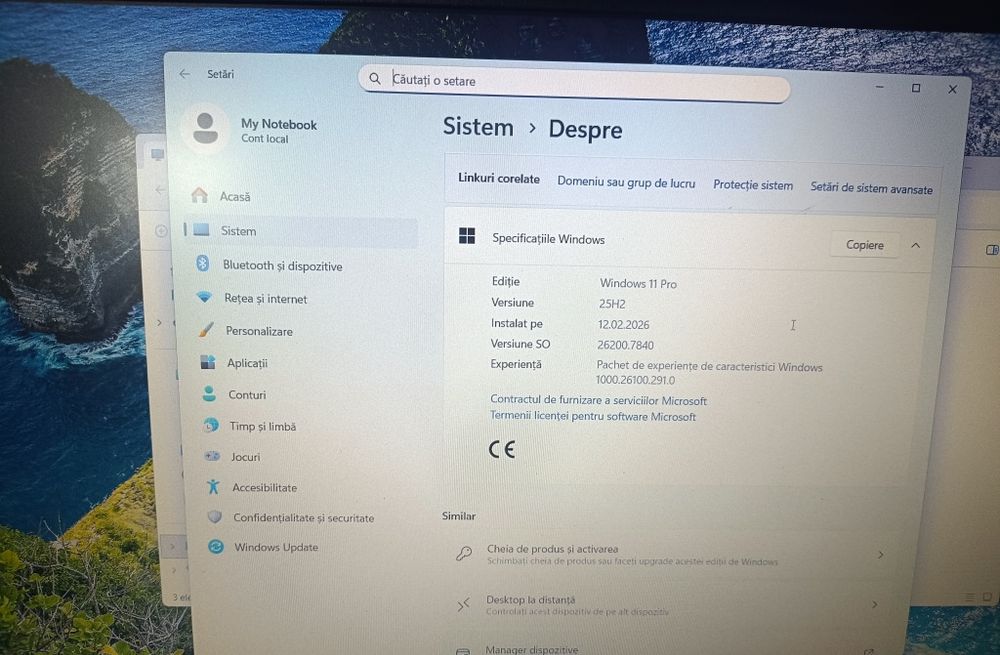Maximize the Settings window

pos(916,88)
